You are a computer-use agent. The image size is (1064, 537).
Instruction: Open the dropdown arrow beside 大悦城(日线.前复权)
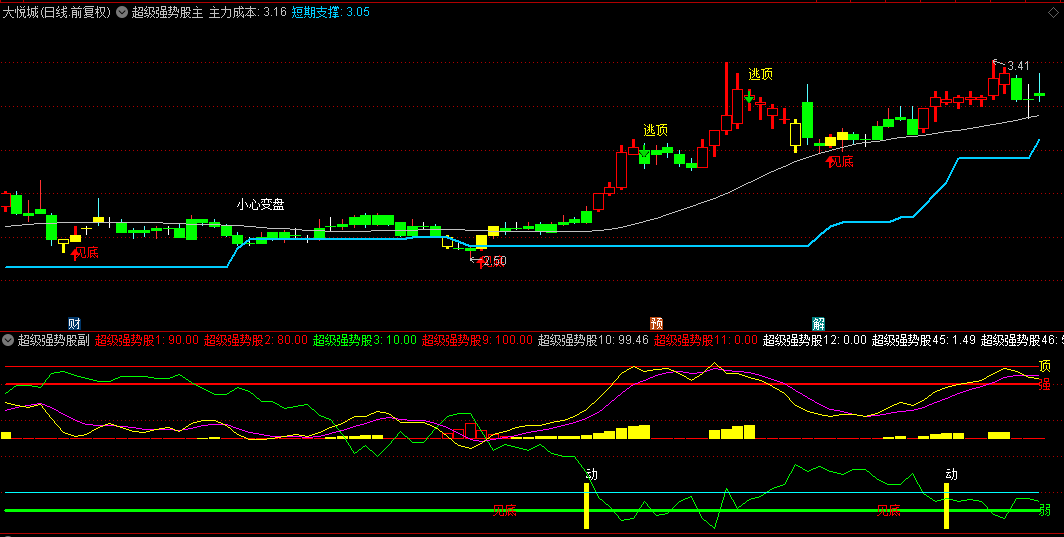122,12
